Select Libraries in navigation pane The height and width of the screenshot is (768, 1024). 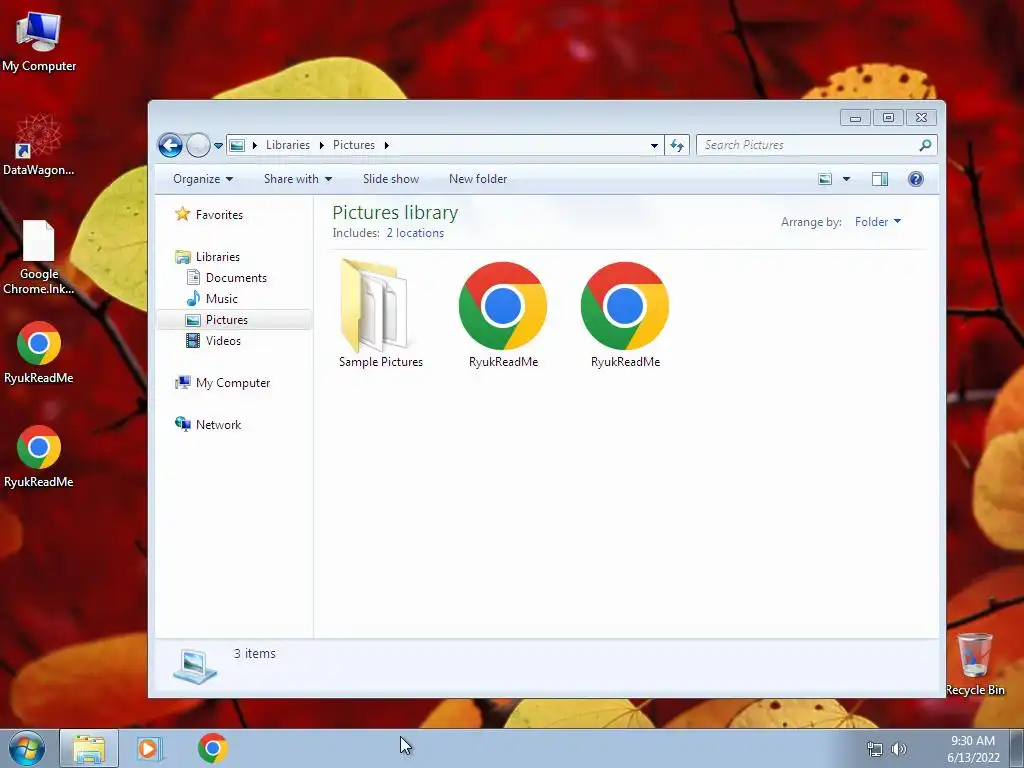pos(217,257)
